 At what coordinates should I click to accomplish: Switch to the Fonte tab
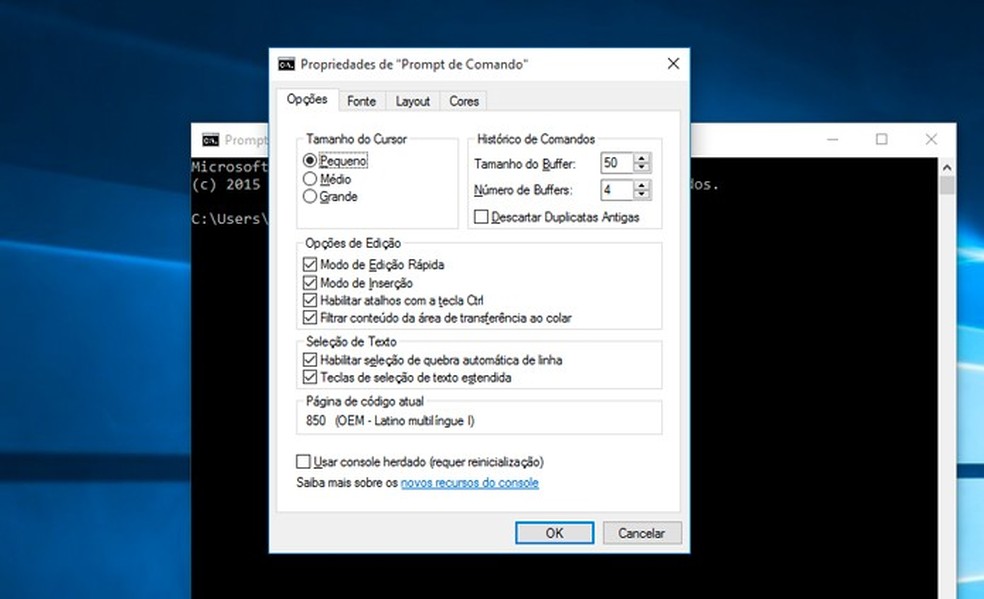click(362, 100)
